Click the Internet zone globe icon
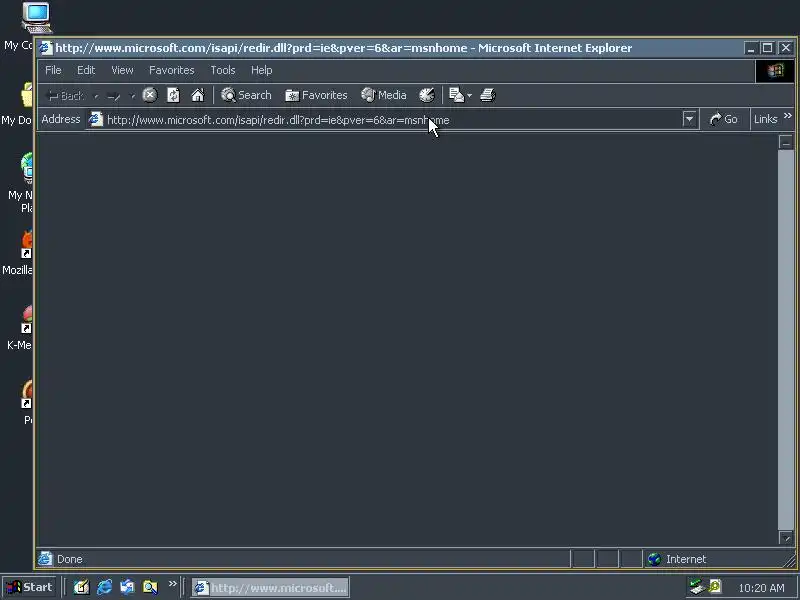 click(654, 559)
